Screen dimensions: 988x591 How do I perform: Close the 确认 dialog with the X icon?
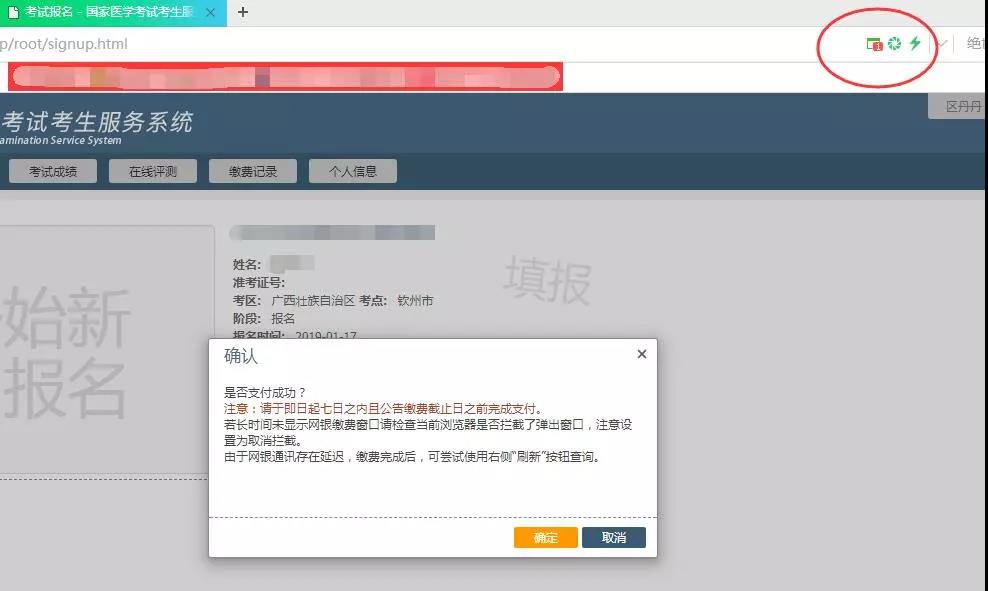pyautogui.click(x=641, y=354)
